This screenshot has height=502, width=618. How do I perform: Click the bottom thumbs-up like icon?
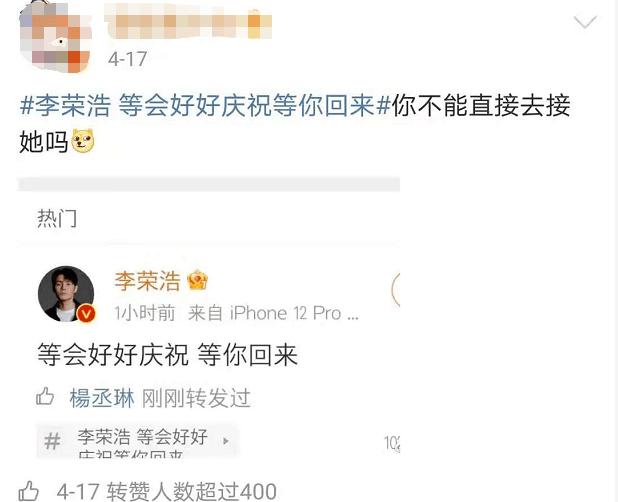(x=28, y=491)
